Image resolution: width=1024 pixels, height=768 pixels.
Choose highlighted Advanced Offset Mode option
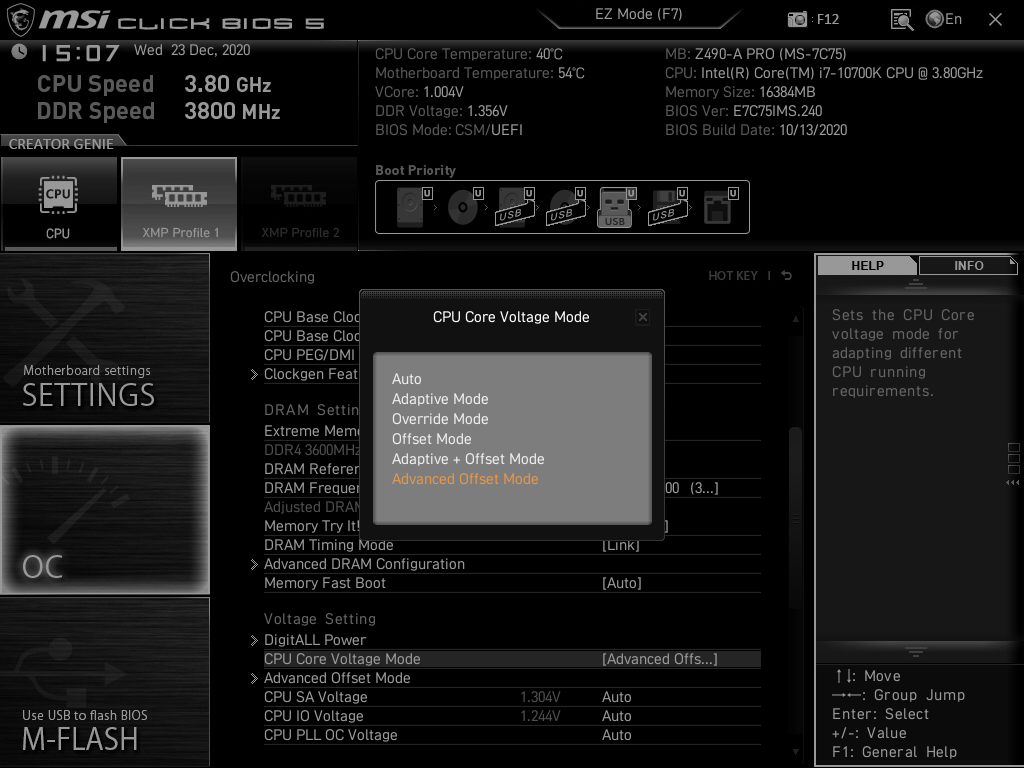(x=466, y=479)
